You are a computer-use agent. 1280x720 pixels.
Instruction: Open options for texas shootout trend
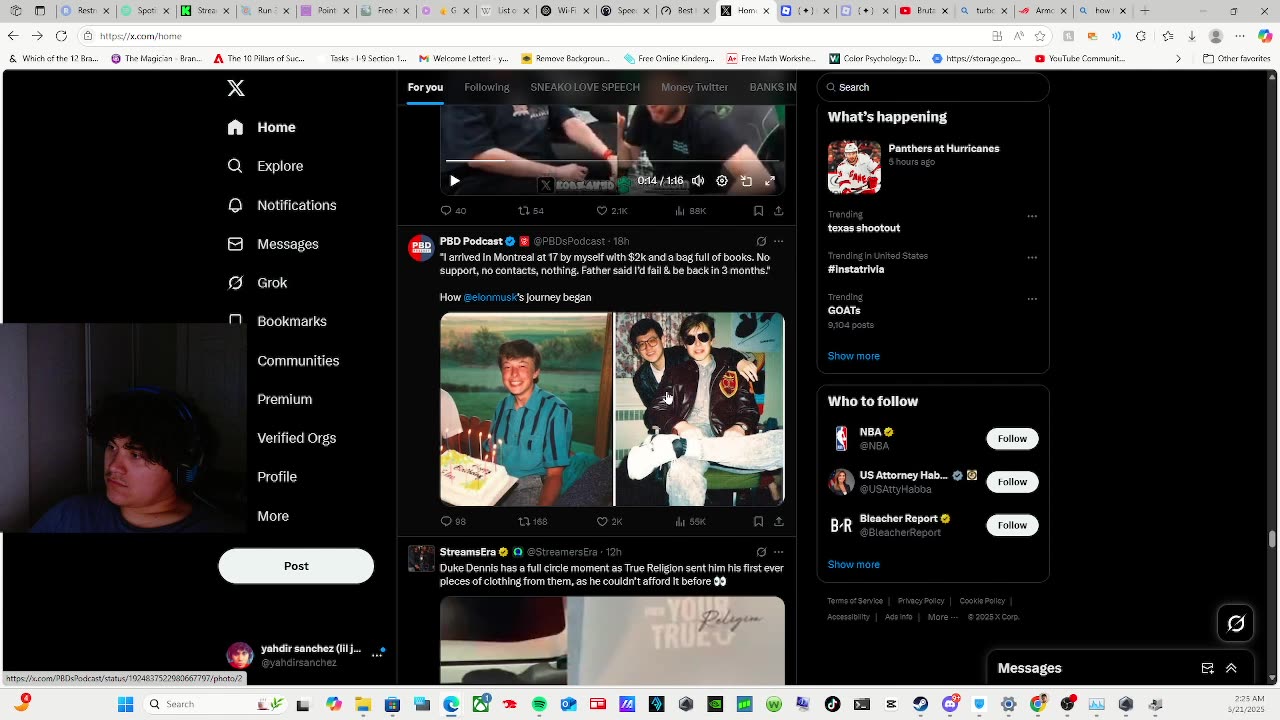coord(1032,216)
